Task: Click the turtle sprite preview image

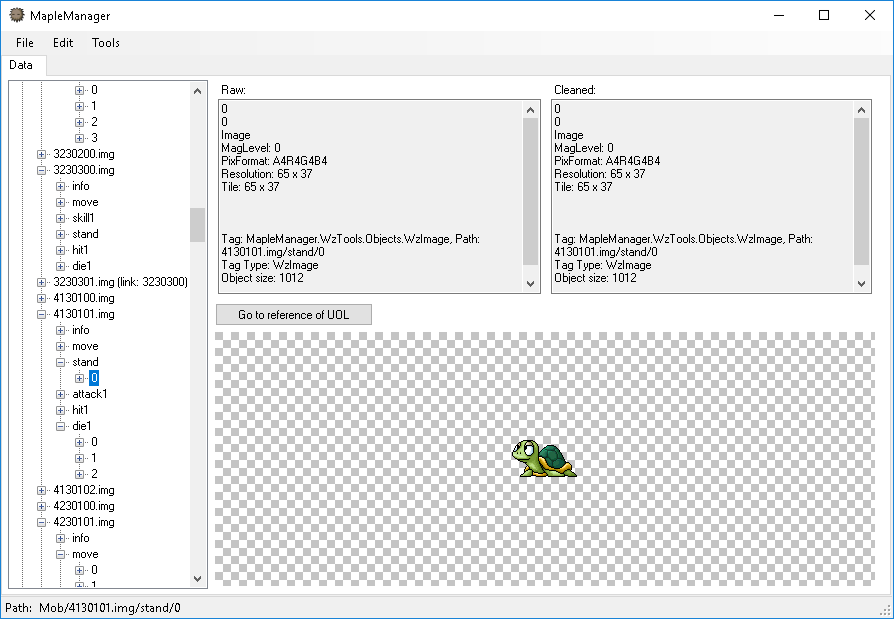Action: coord(544,458)
